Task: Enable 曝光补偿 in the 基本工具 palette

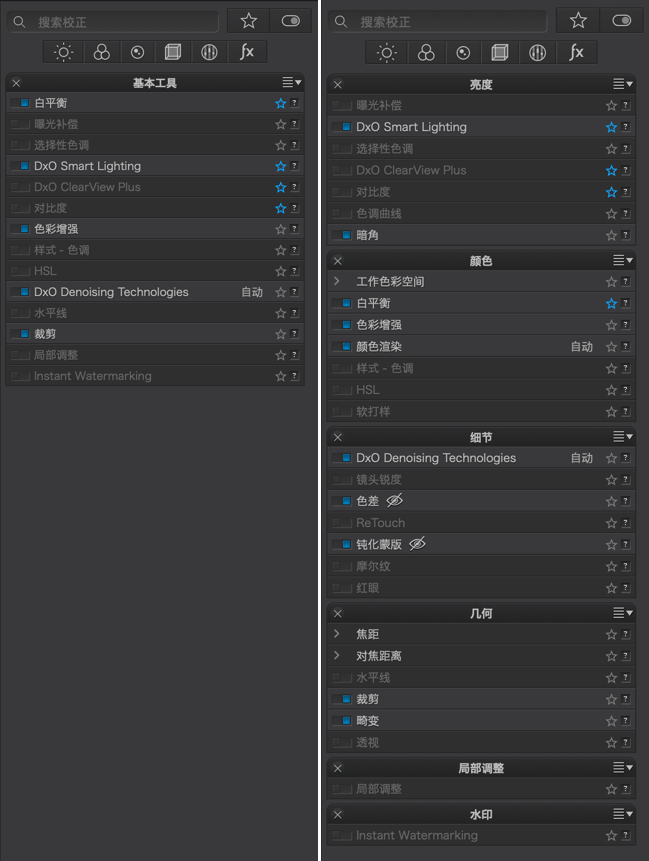Action: coord(20,124)
